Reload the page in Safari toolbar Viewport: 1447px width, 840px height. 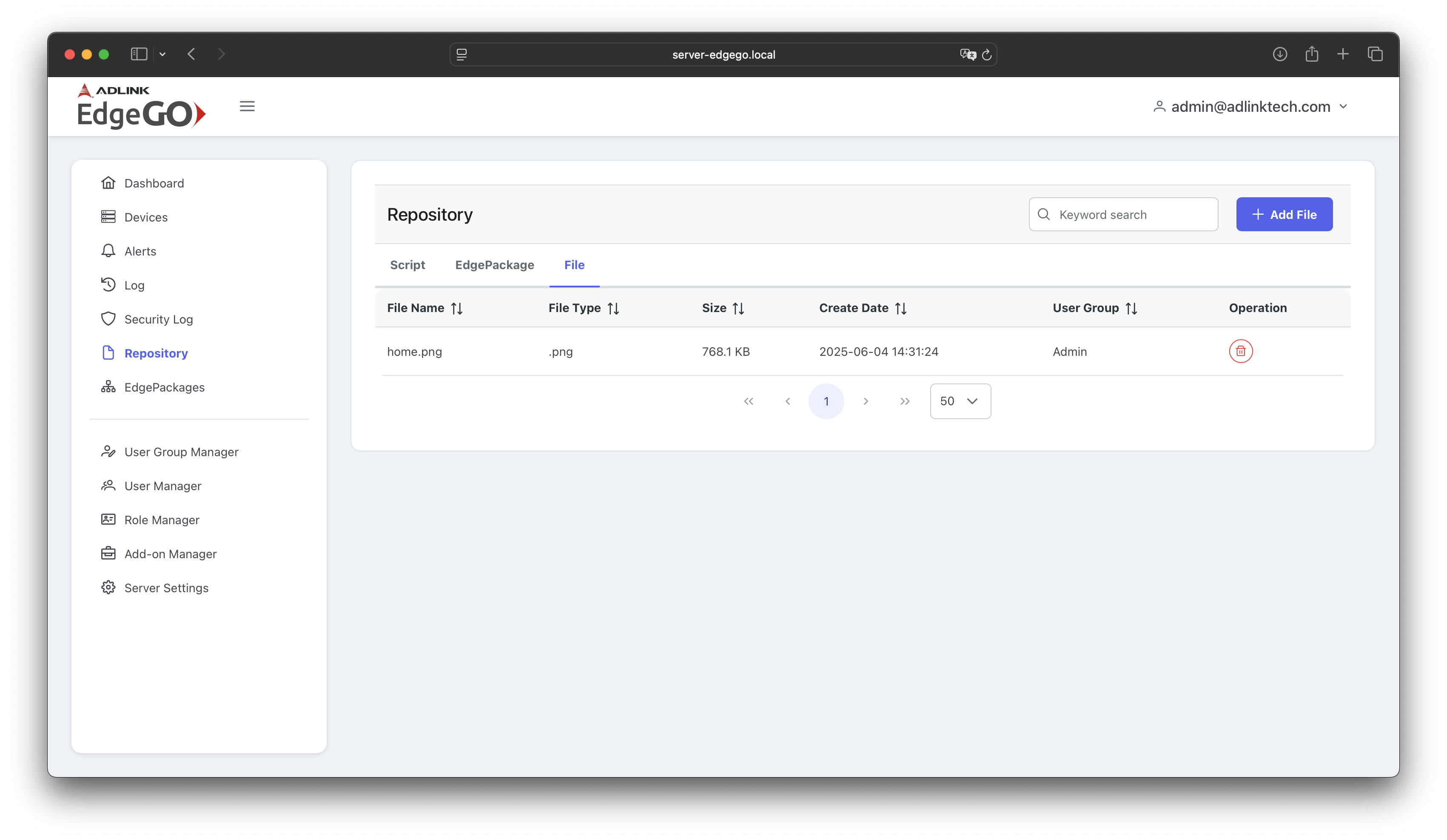(x=986, y=54)
